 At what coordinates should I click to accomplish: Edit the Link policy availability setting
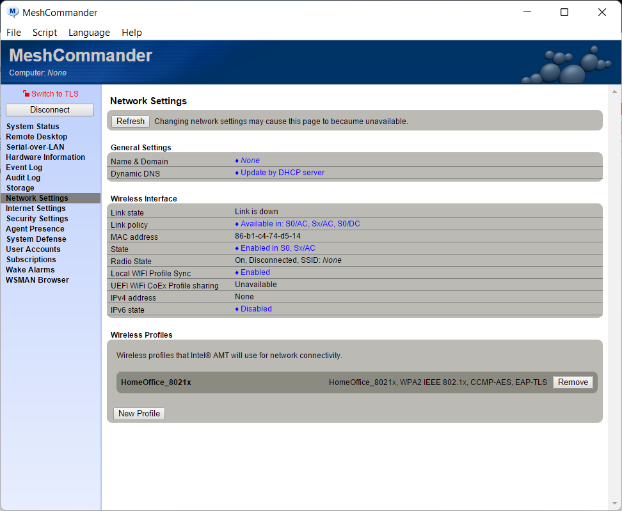[297, 224]
